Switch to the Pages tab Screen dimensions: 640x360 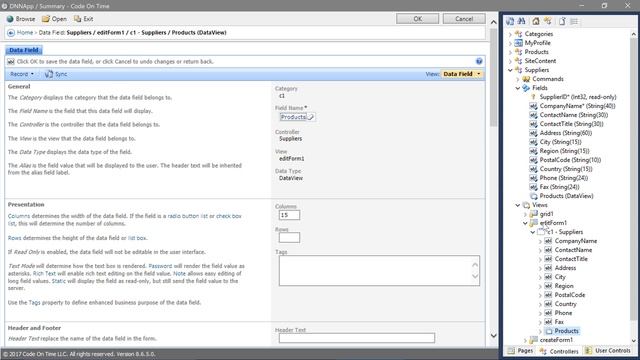click(520, 351)
